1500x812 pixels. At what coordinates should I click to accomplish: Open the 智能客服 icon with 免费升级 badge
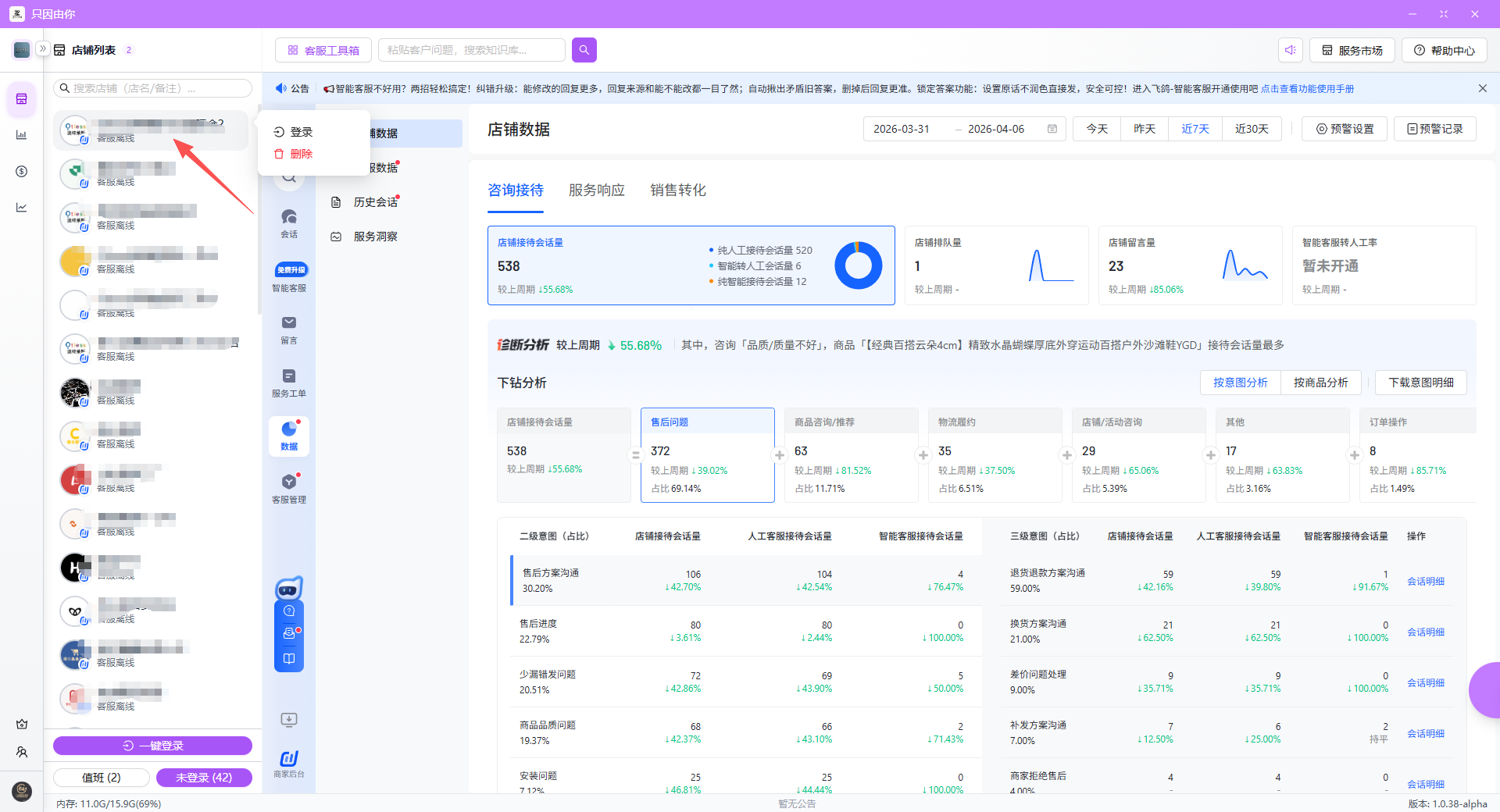point(289,277)
